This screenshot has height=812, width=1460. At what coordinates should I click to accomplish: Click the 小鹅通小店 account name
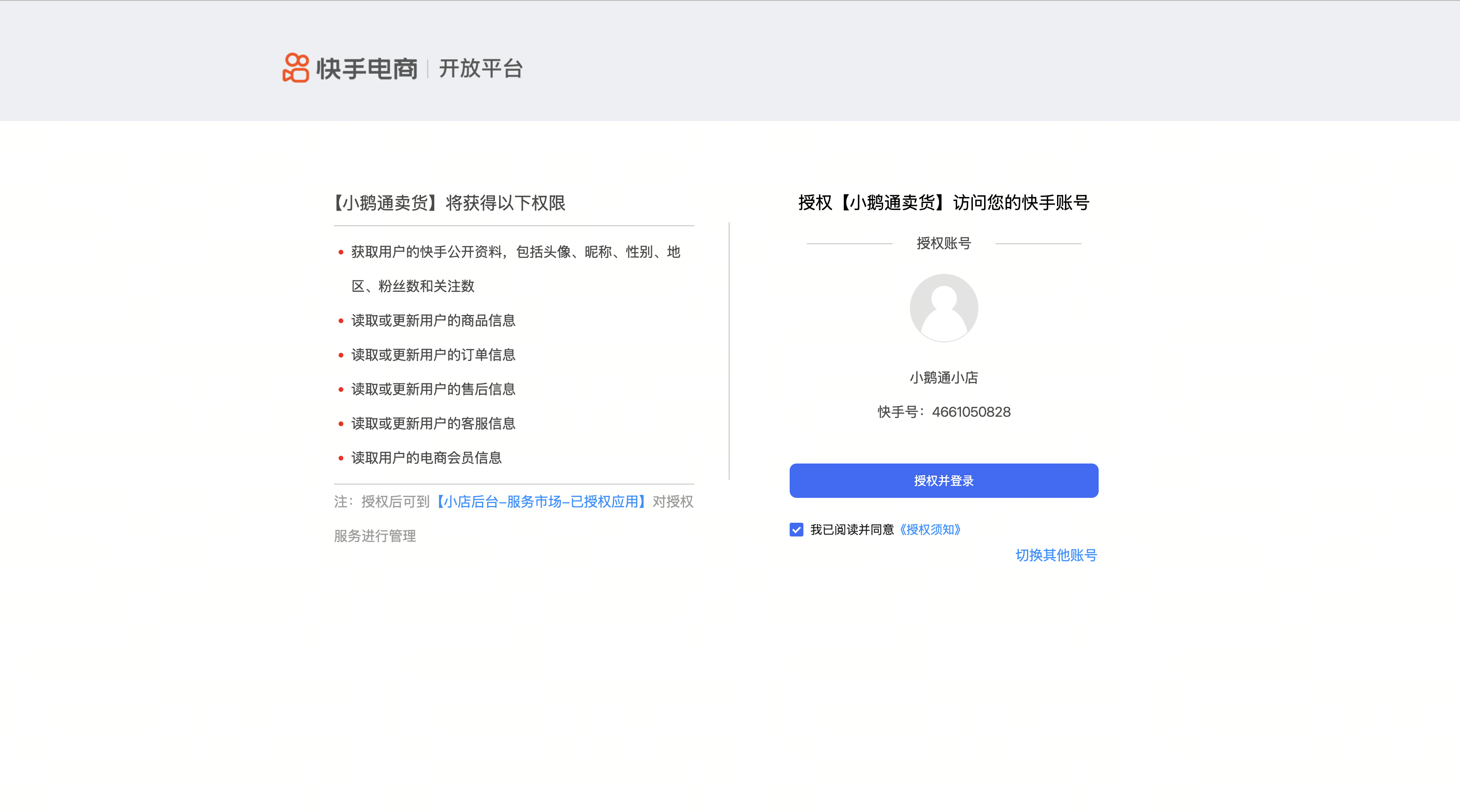pos(944,377)
